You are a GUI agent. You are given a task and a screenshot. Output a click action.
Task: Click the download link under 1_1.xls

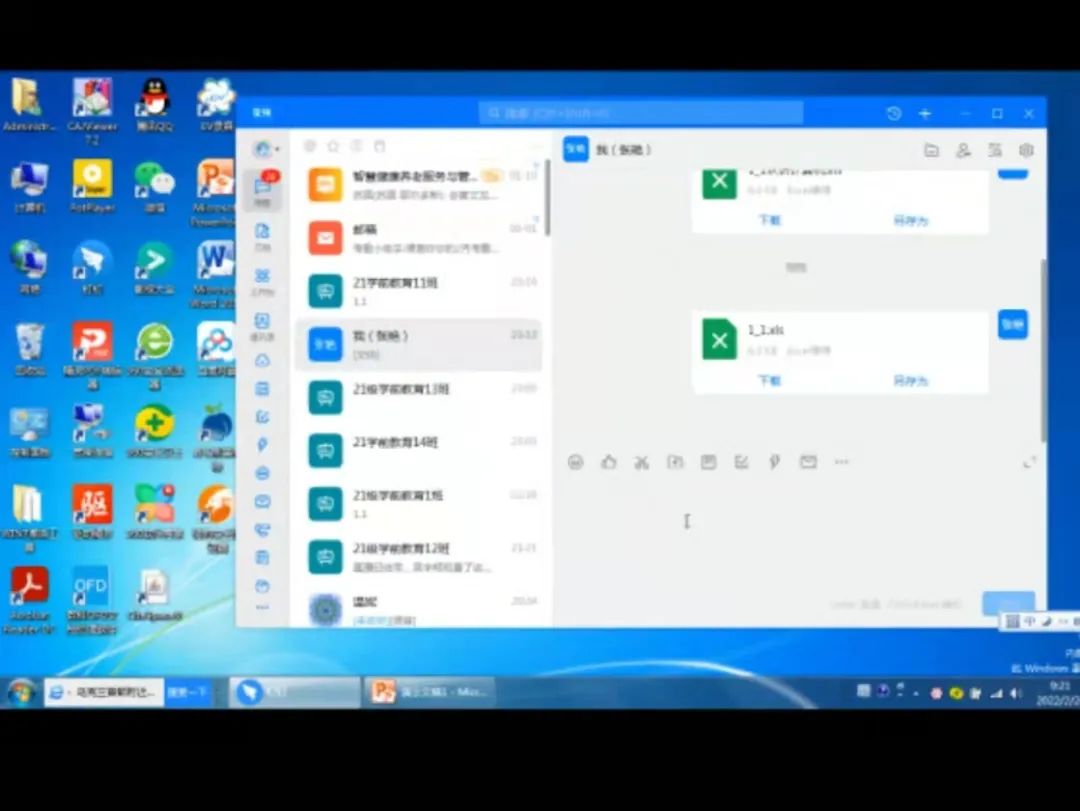click(769, 380)
